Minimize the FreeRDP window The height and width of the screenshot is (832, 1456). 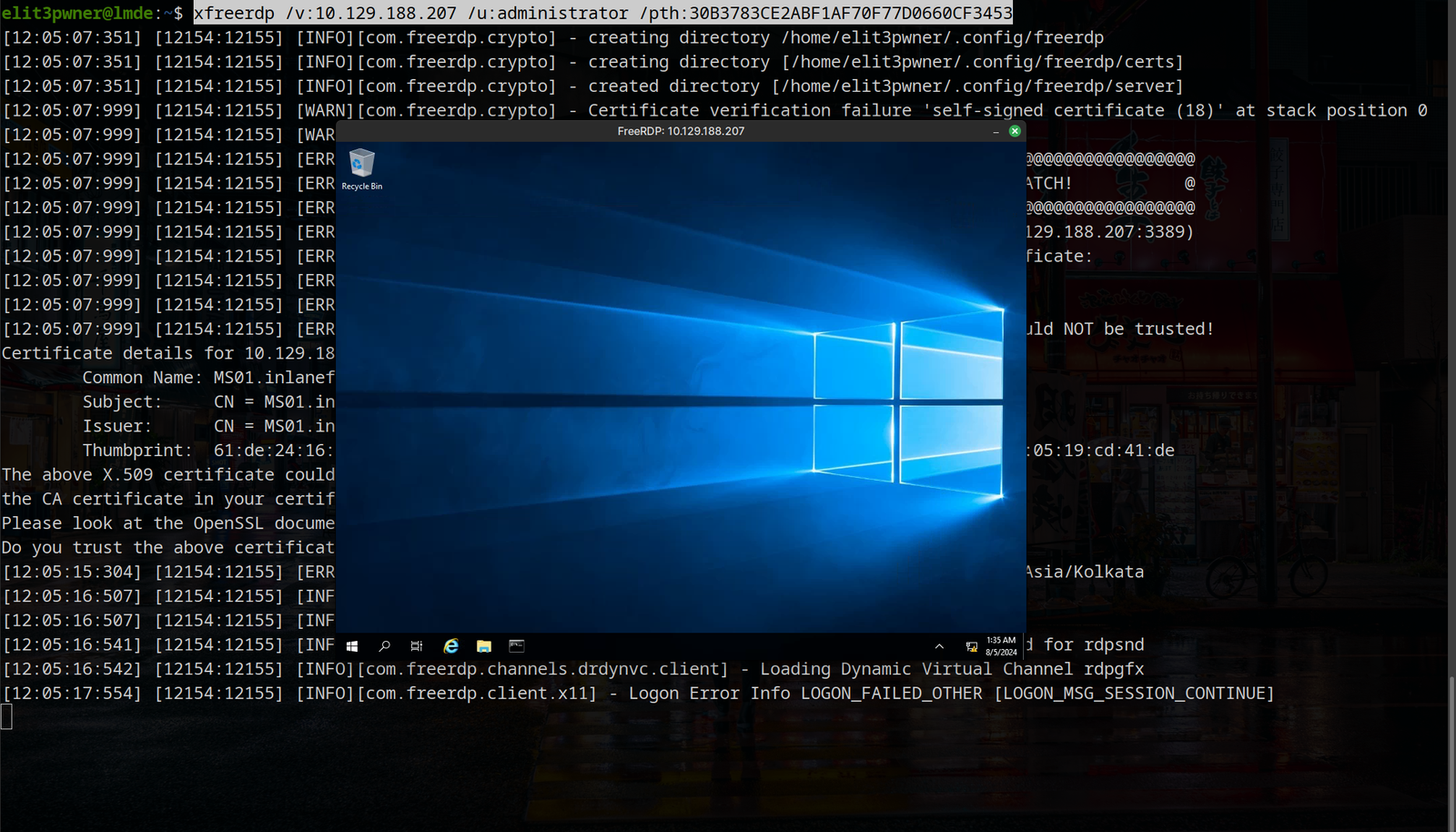[996, 131]
